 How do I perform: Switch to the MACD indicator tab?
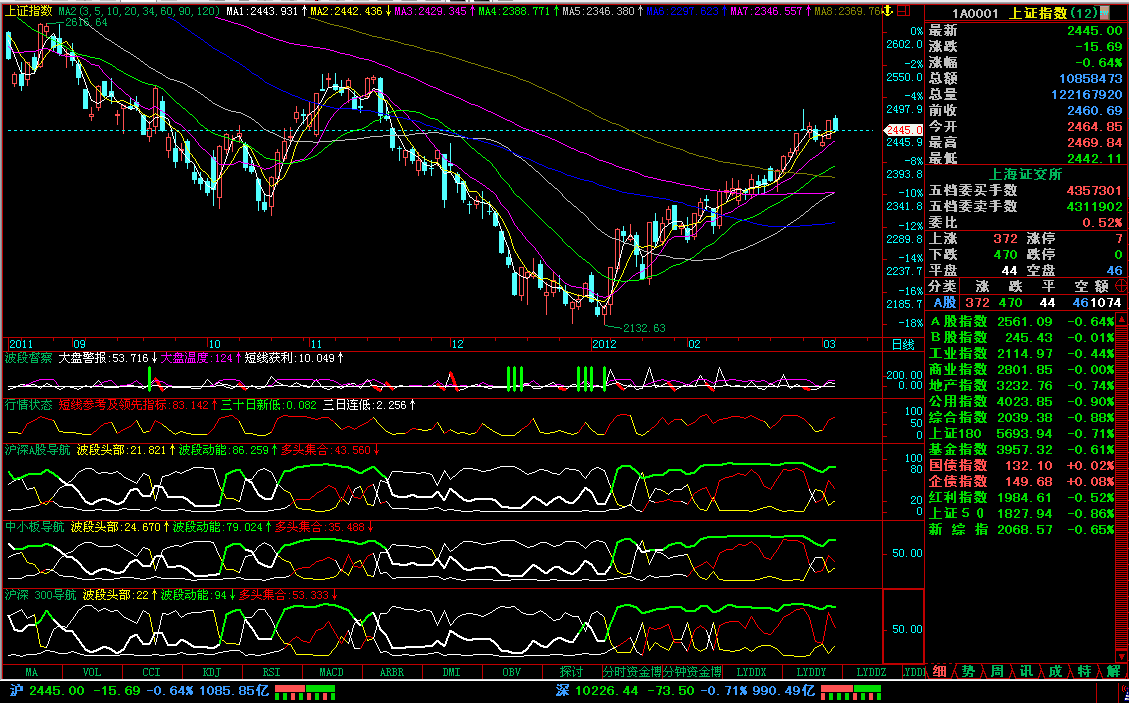pyautogui.click(x=331, y=672)
